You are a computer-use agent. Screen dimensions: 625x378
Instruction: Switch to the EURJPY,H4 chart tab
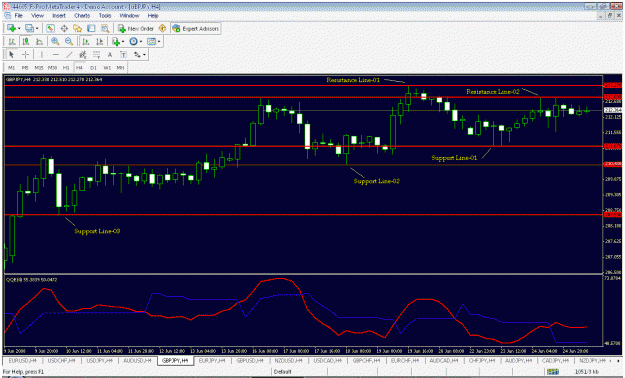(212, 360)
